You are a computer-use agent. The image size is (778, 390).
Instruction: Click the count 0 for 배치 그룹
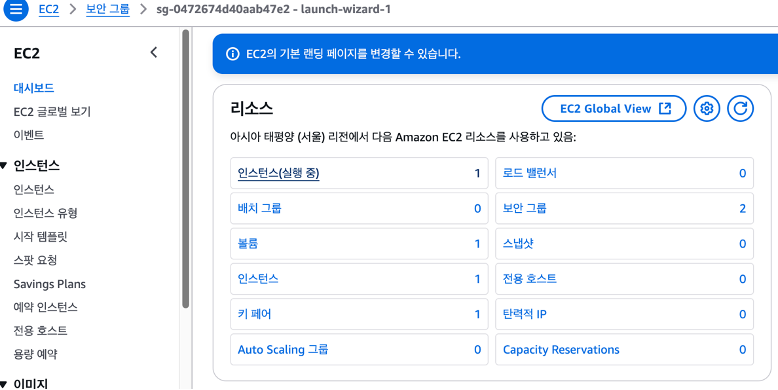tap(477, 208)
